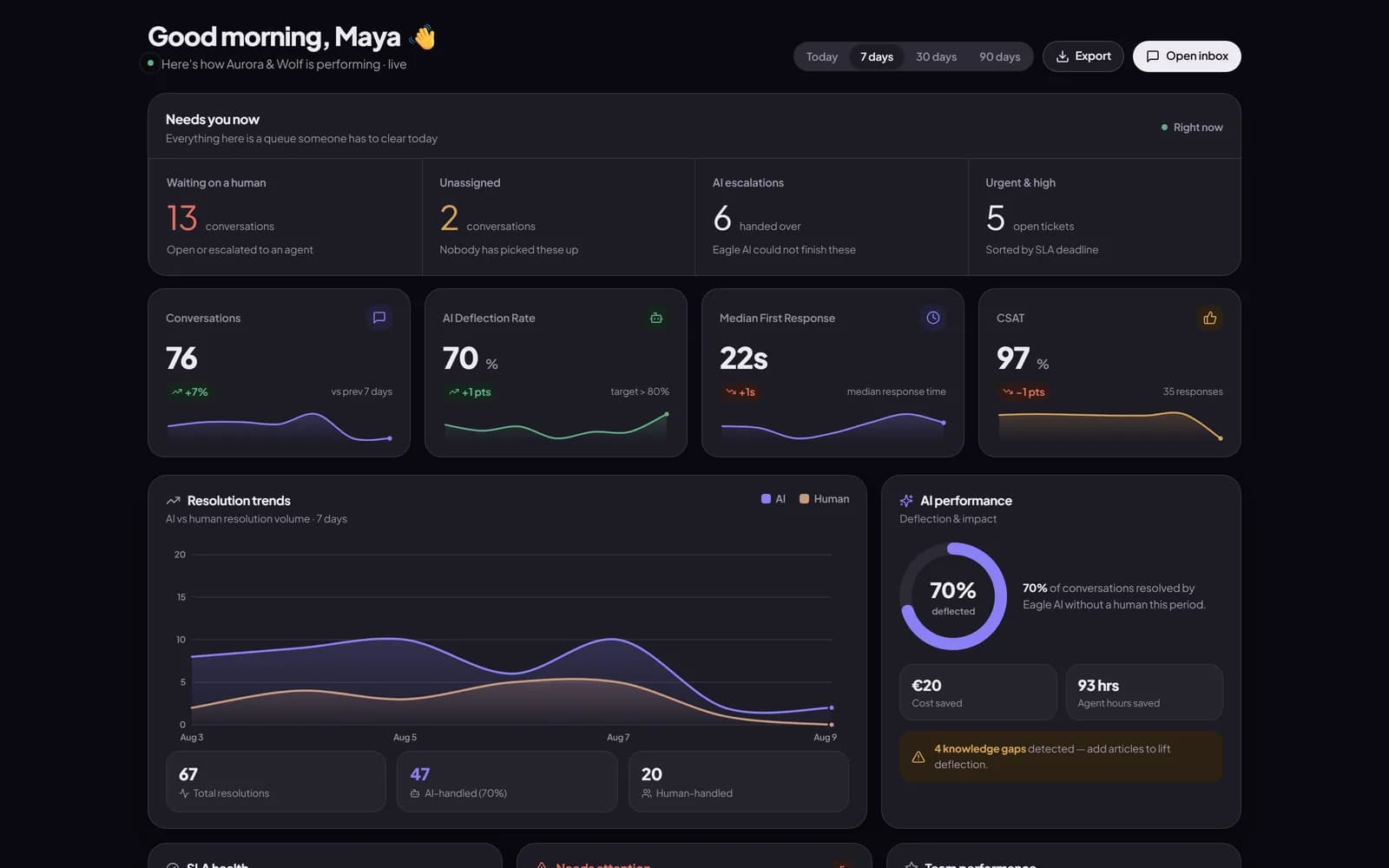The height and width of the screenshot is (868, 1389).
Task: Click the +1s response time badge
Action: pos(741,392)
